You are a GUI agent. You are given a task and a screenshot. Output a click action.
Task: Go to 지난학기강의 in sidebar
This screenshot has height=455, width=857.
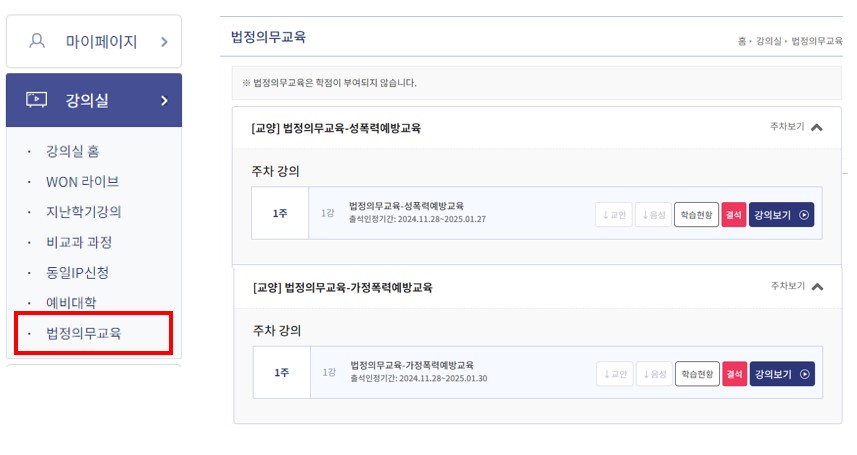pos(84,212)
